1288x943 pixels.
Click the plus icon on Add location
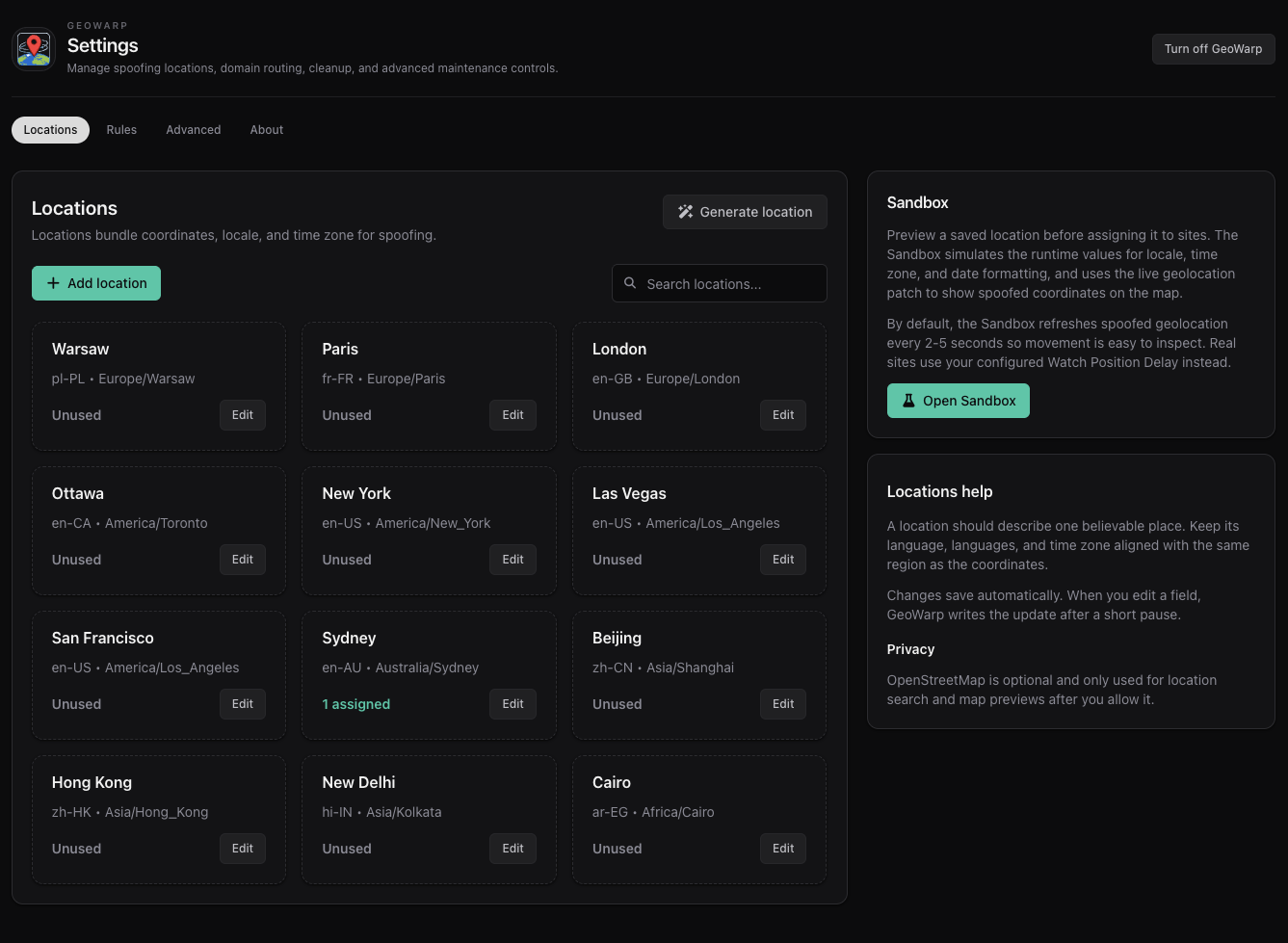(53, 283)
